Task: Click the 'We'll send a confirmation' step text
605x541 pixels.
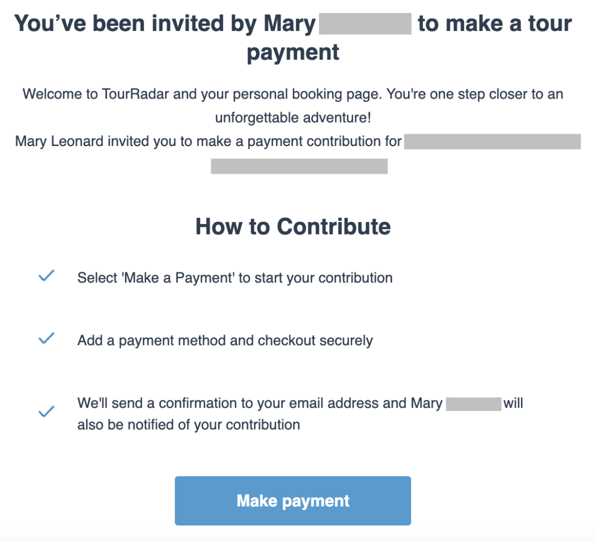Action: [300, 414]
